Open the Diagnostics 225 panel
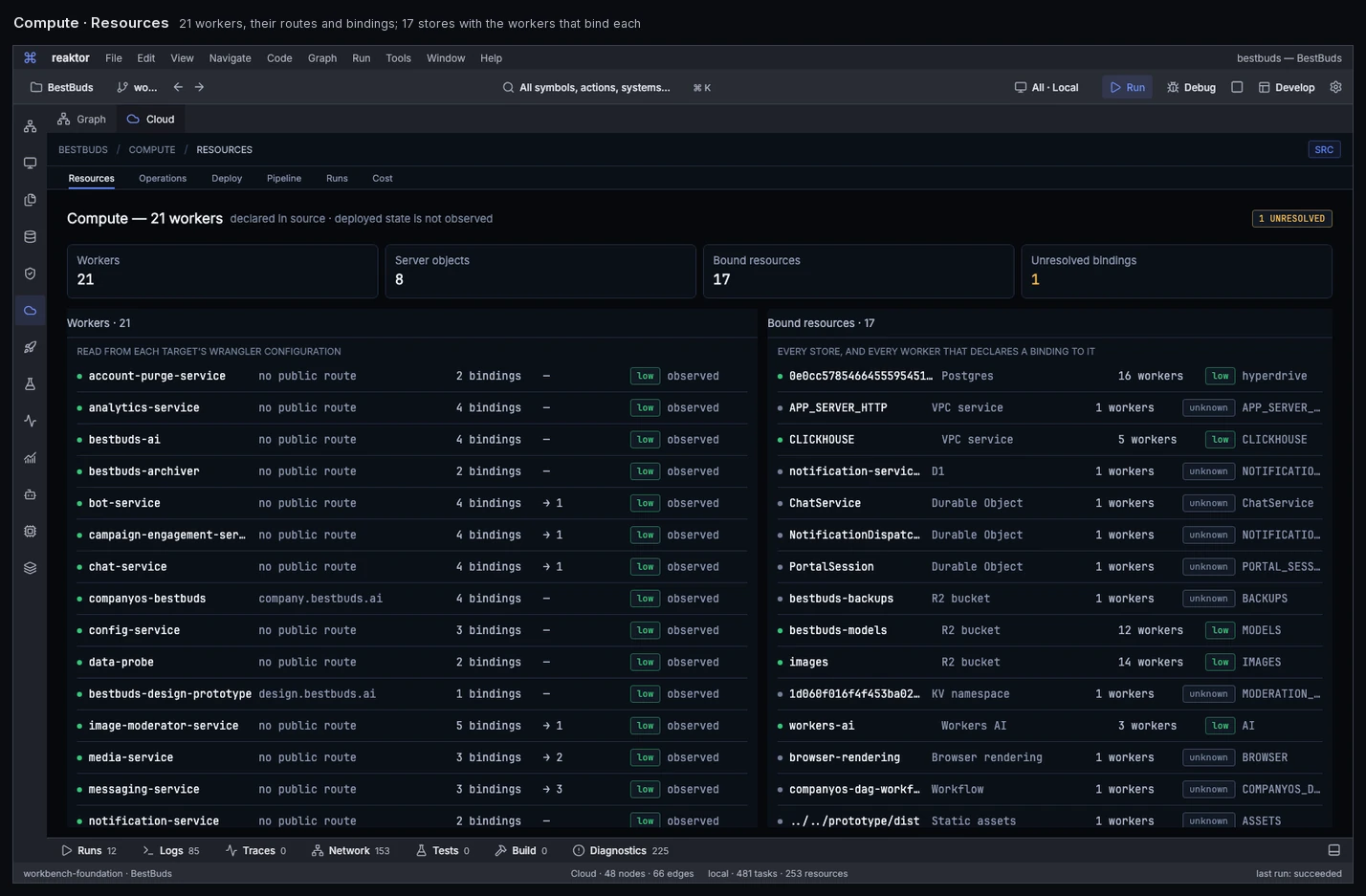 [621, 850]
